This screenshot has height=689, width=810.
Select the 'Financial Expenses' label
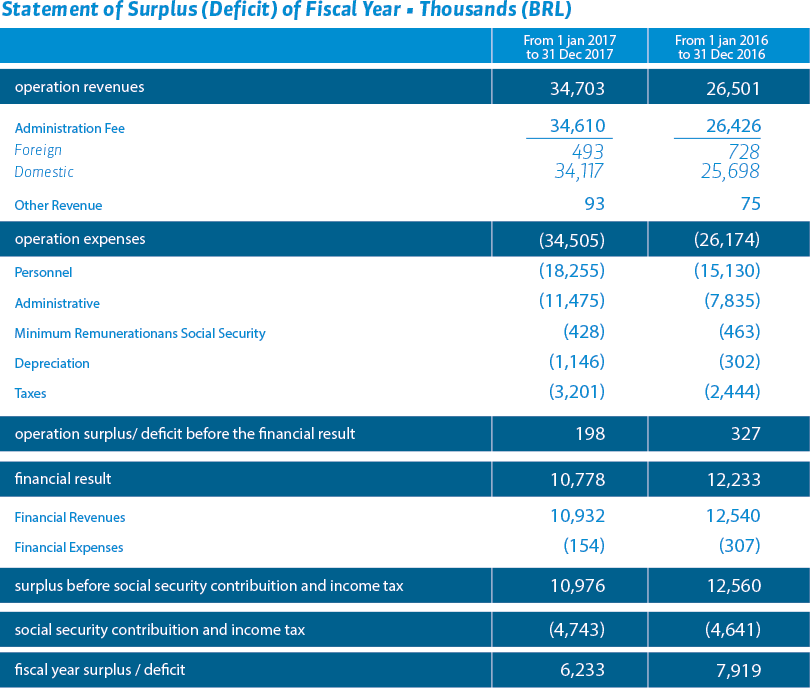coord(69,547)
